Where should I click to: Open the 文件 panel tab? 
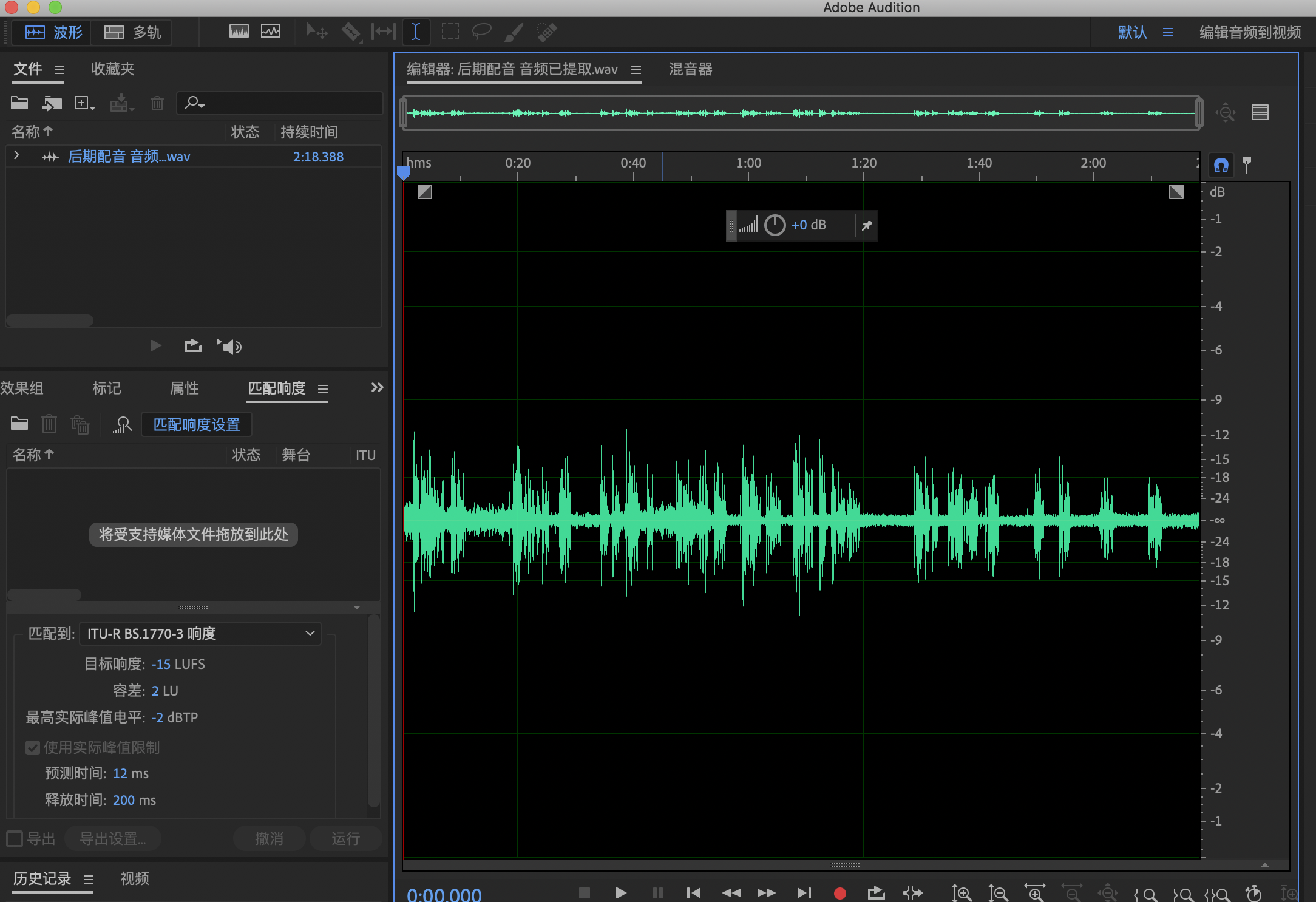pyautogui.click(x=28, y=69)
